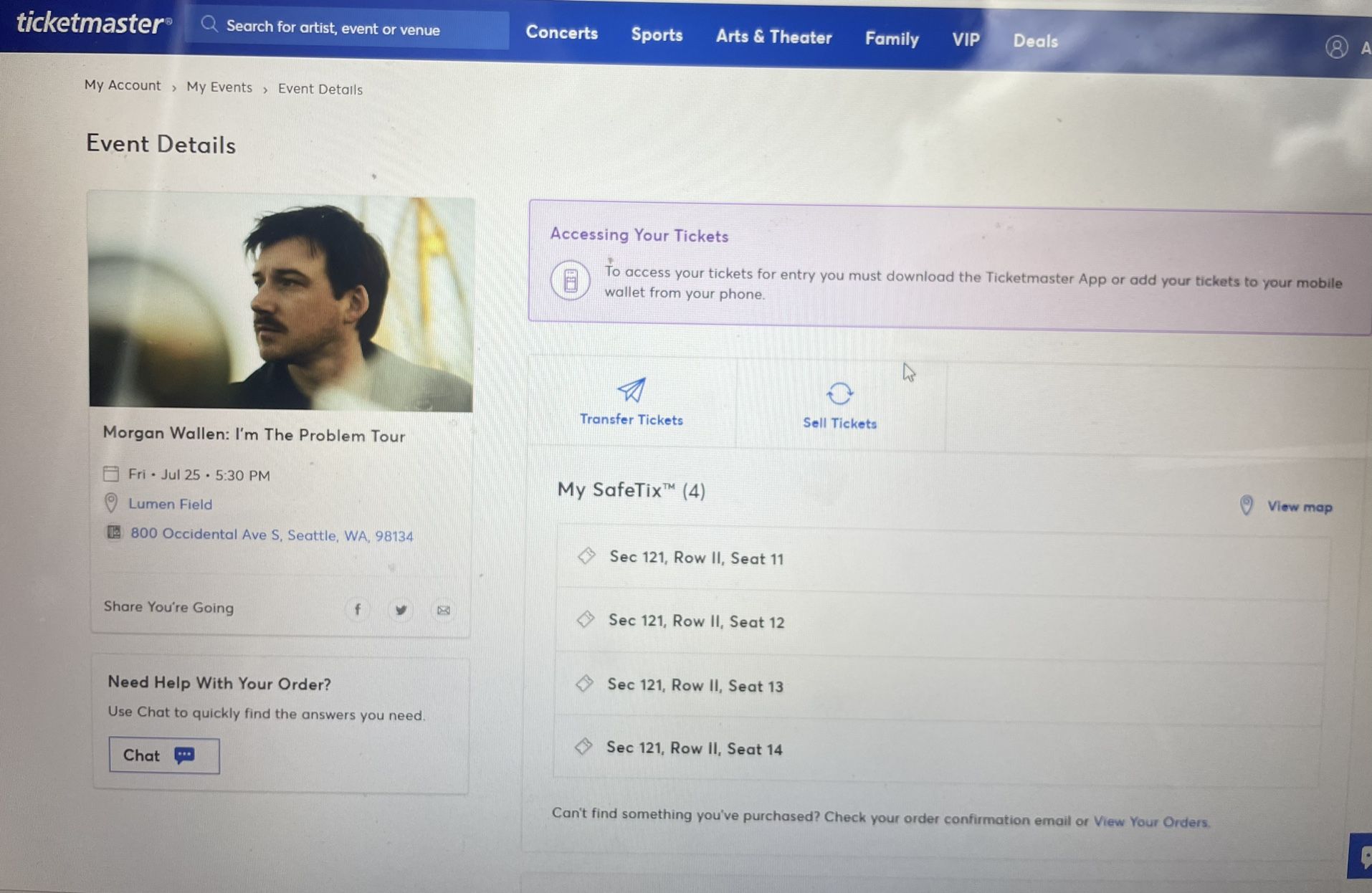
Task: Click the Sell Tickets label
Action: click(839, 423)
